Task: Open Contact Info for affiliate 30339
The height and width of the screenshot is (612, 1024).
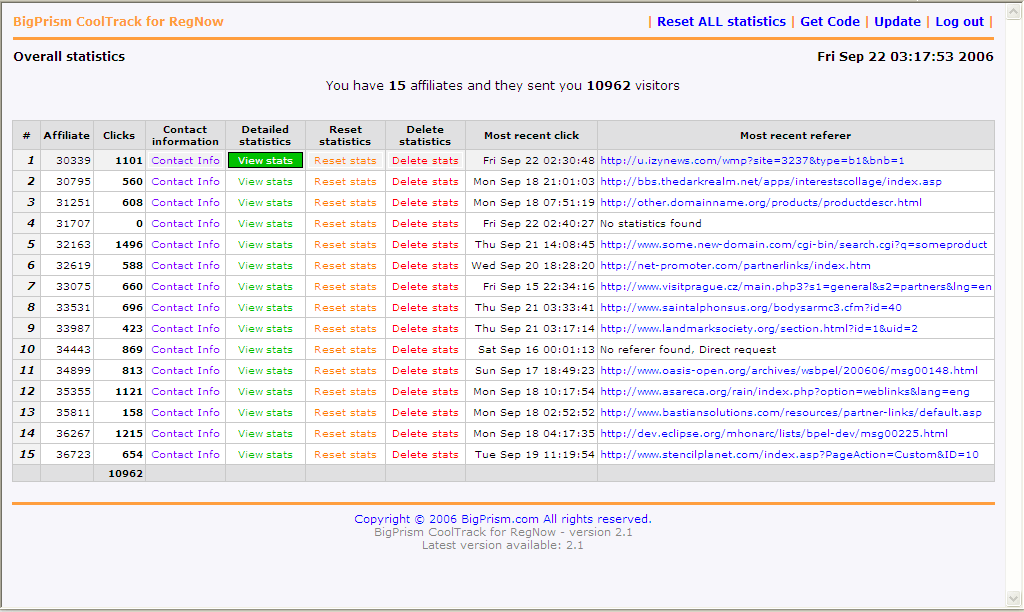Action: [185, 161]
